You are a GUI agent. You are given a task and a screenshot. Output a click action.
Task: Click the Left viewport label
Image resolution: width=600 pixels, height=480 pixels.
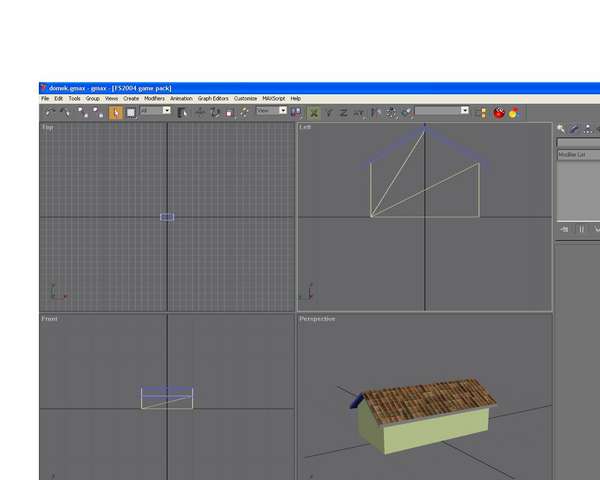304,127
